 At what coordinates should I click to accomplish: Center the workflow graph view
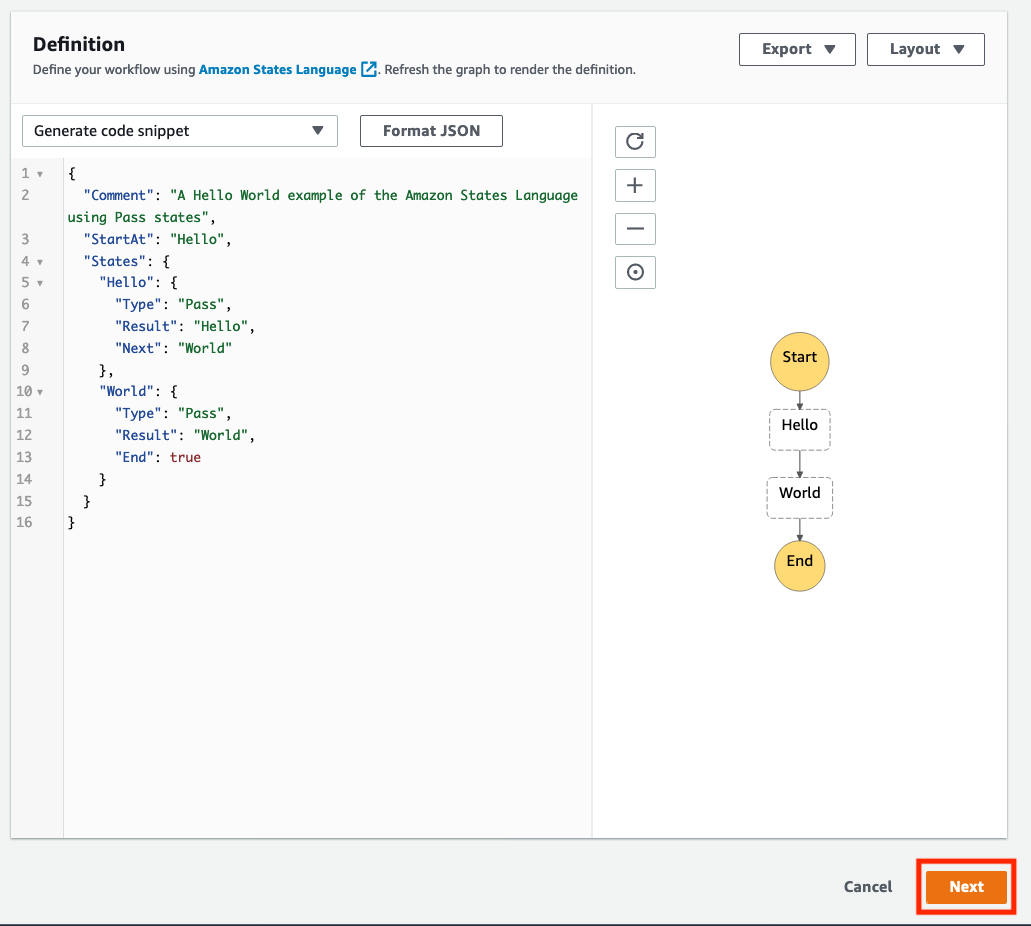(635, 272)
